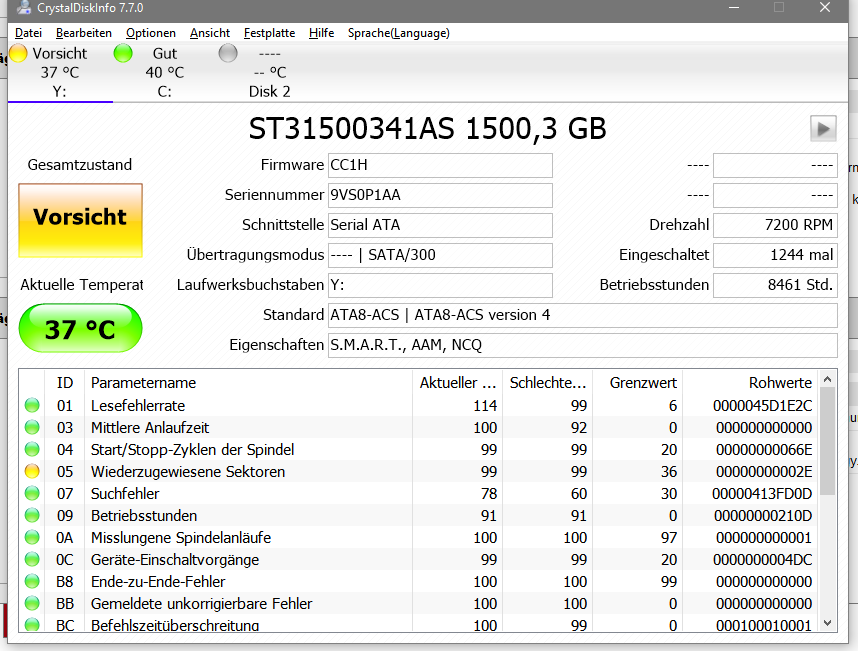Click the SMART table scrollbar down arrow
The height and width of the screenshot is (651, 858).
click(827, 624)
